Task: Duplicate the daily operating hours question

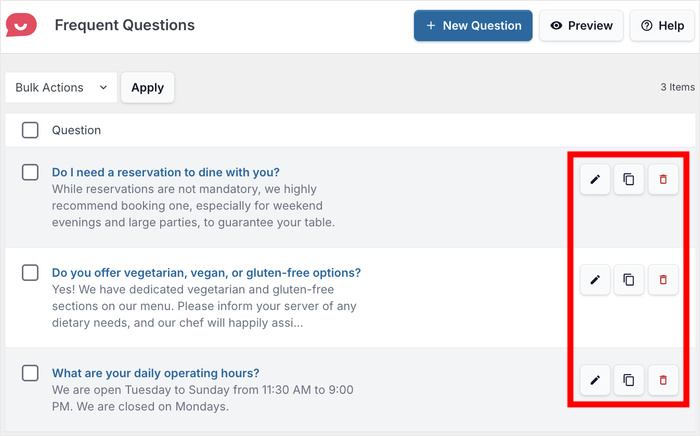Action: click(x=628, y=380)
